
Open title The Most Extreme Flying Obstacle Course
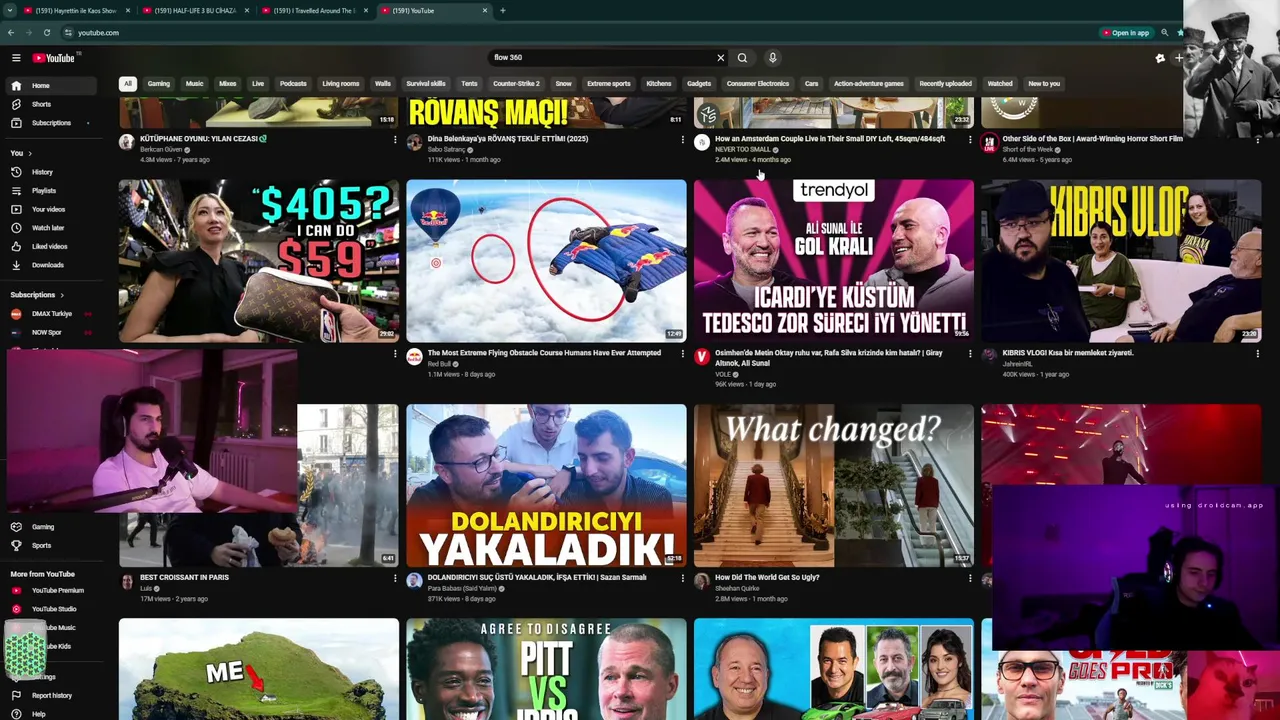point(544,353)
